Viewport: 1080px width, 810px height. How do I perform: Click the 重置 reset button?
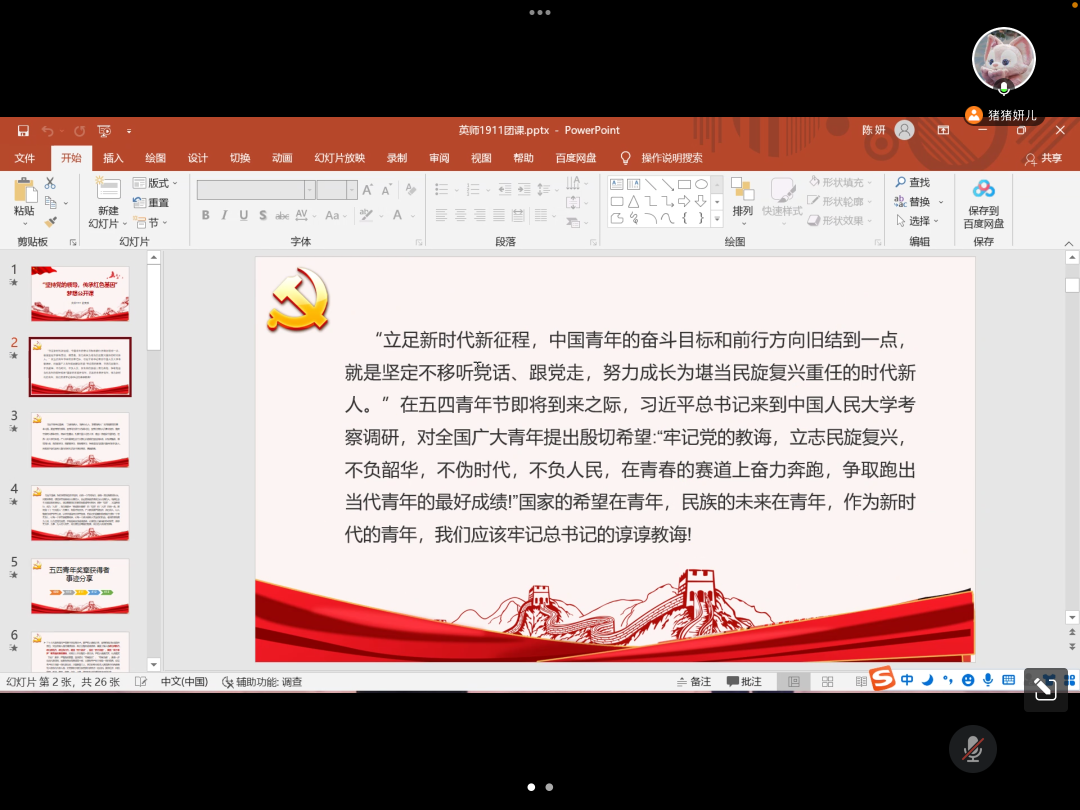coord(151,202)
